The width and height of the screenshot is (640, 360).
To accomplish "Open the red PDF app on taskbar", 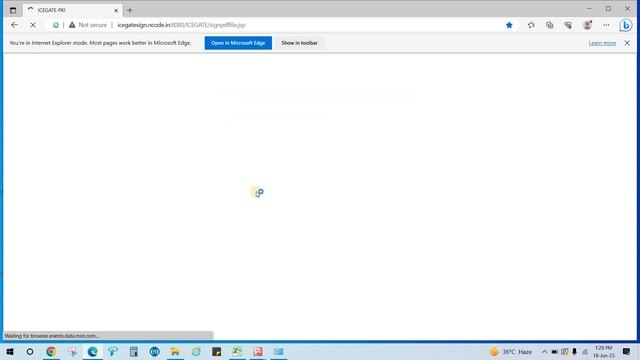I will point(258,351).
